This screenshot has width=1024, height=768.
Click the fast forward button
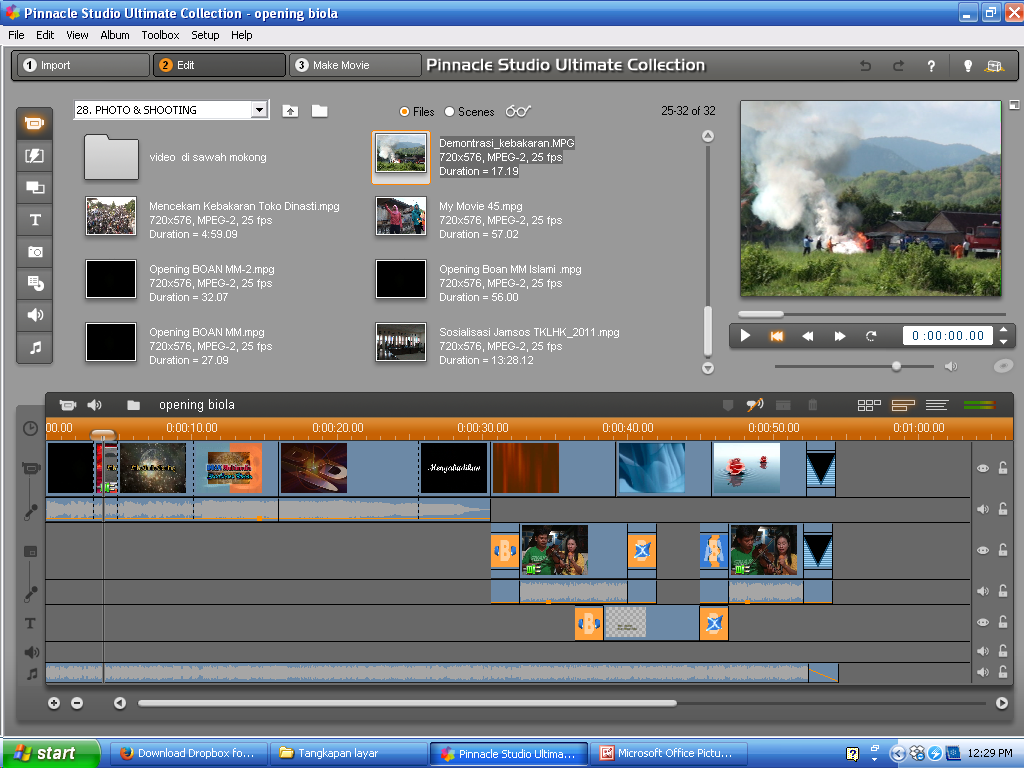(x=840, y=336)
